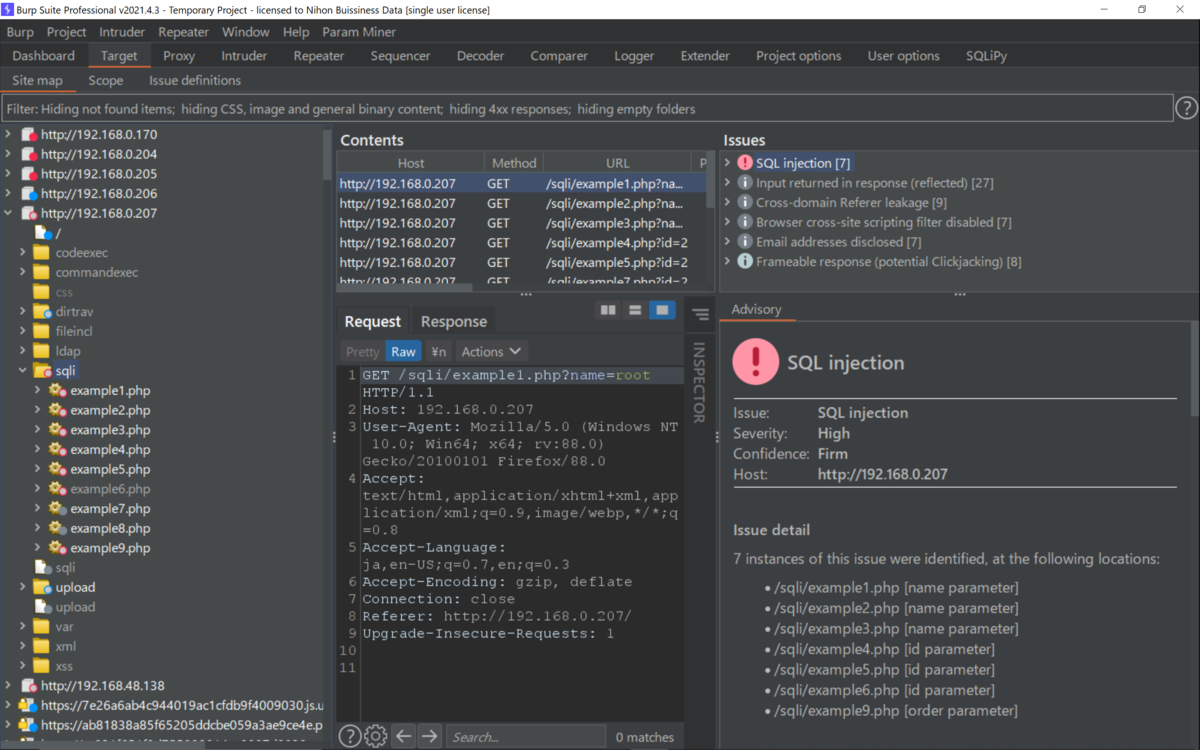Open search settings gear icon
This screenshot has height=750, width=1200.
pos(375,736)
